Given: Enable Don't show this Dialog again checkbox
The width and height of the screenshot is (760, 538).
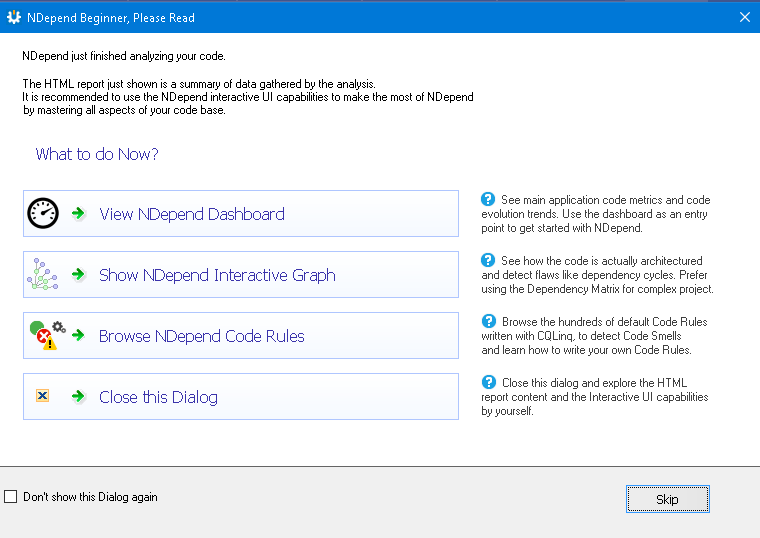Looking at the screenshot, I should point(11,496).
